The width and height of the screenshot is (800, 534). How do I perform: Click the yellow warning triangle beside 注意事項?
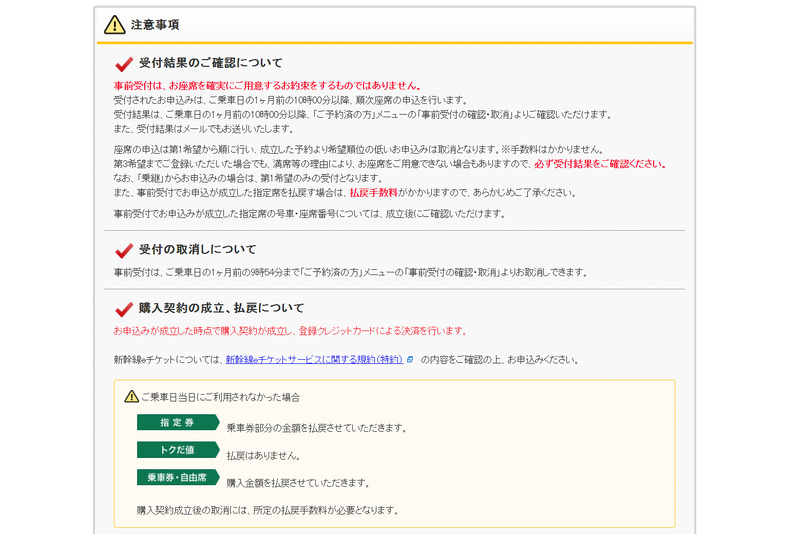click(x=115, y=24)
